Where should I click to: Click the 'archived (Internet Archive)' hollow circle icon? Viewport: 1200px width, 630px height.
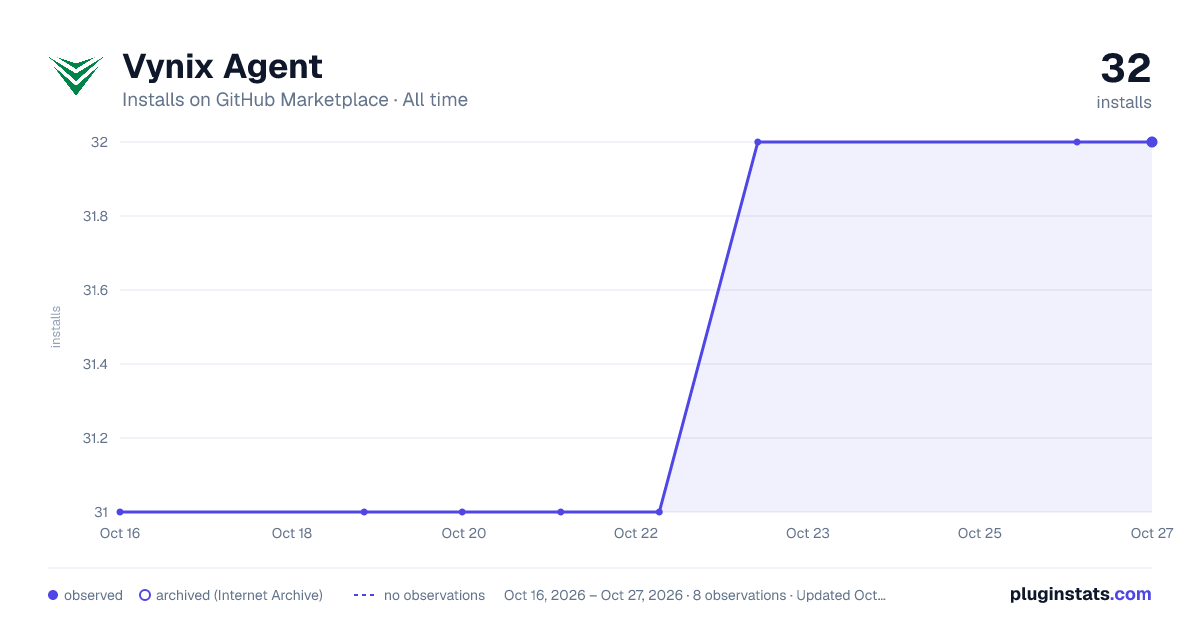pos(145,595)
